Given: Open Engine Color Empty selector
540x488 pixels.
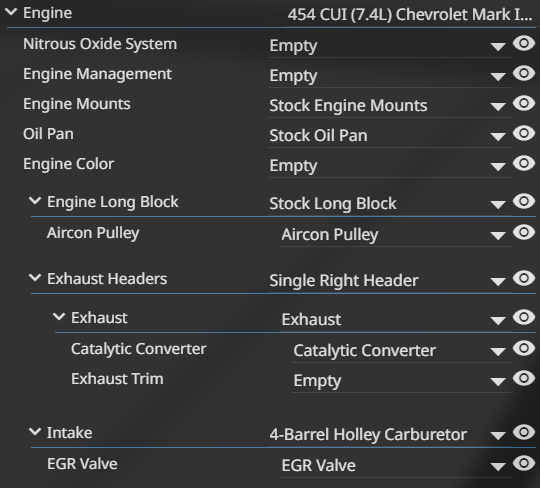Looking at the screenshot, I should [390, 165].
